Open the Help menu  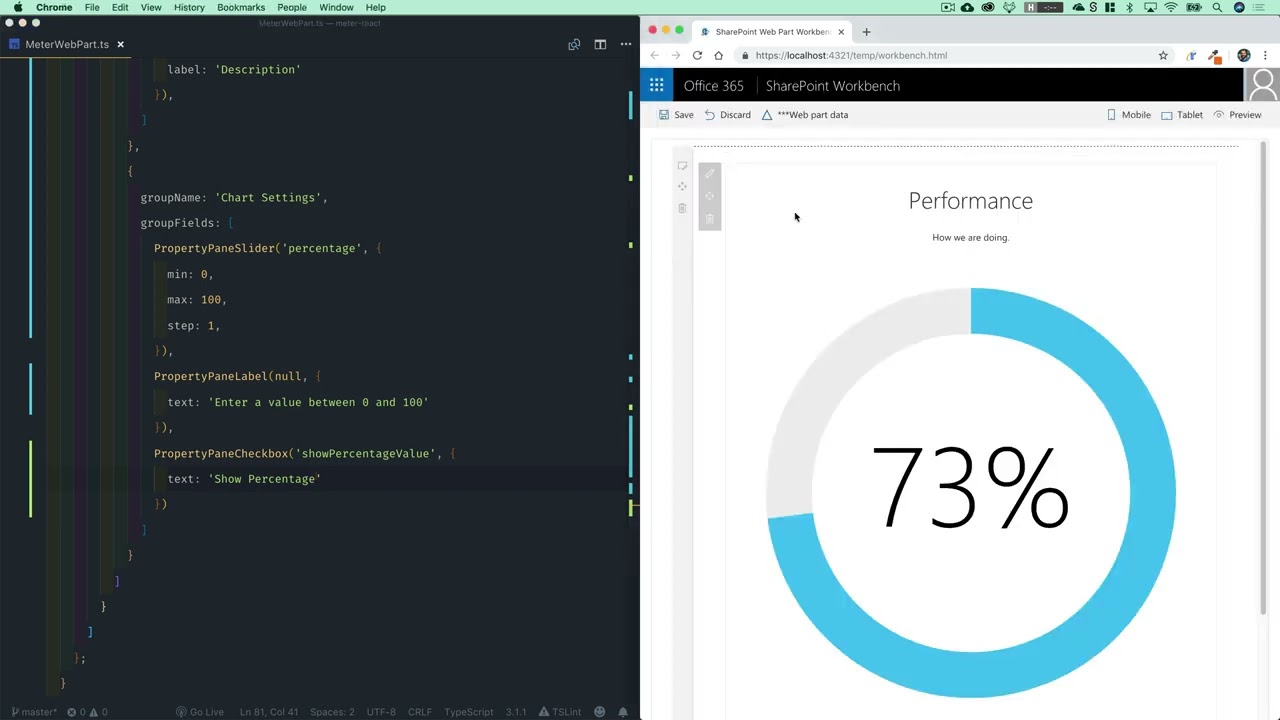(x=376, y=7)
